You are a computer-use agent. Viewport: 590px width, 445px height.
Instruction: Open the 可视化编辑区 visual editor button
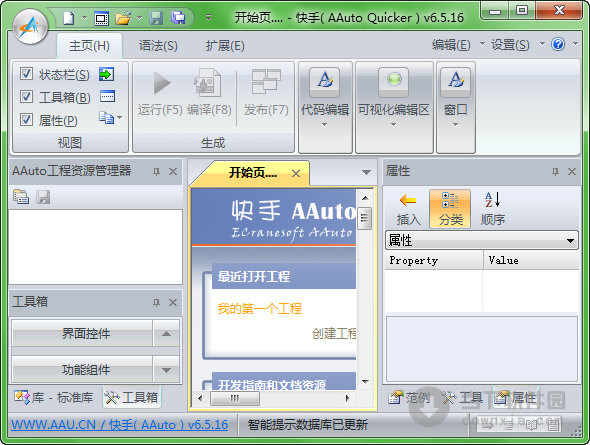[x=394, y=107]
